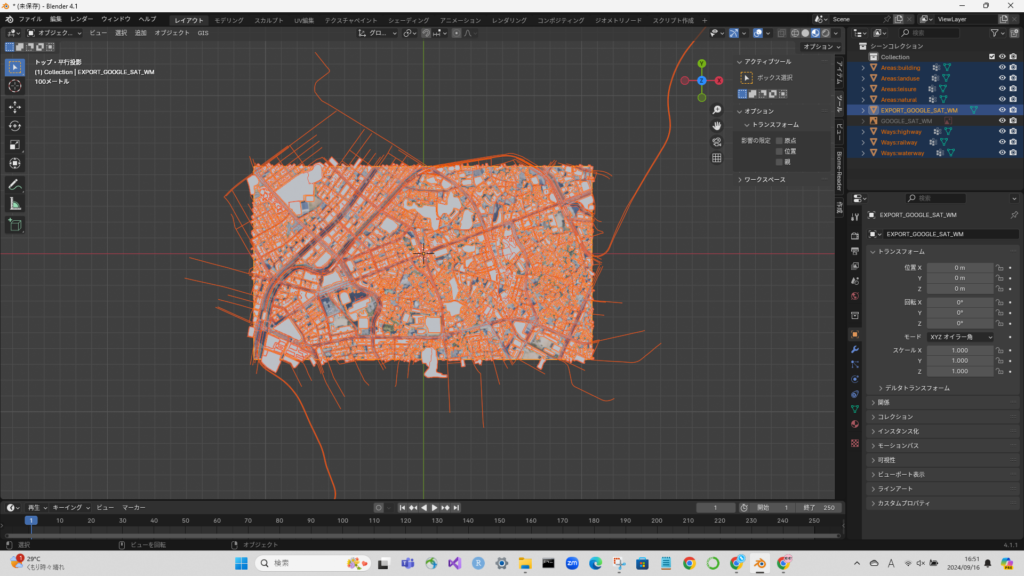Enable the 原点 checkbox under 影響の限定
Viewport: 1024px width, 576px height.
tap(779, 141)
